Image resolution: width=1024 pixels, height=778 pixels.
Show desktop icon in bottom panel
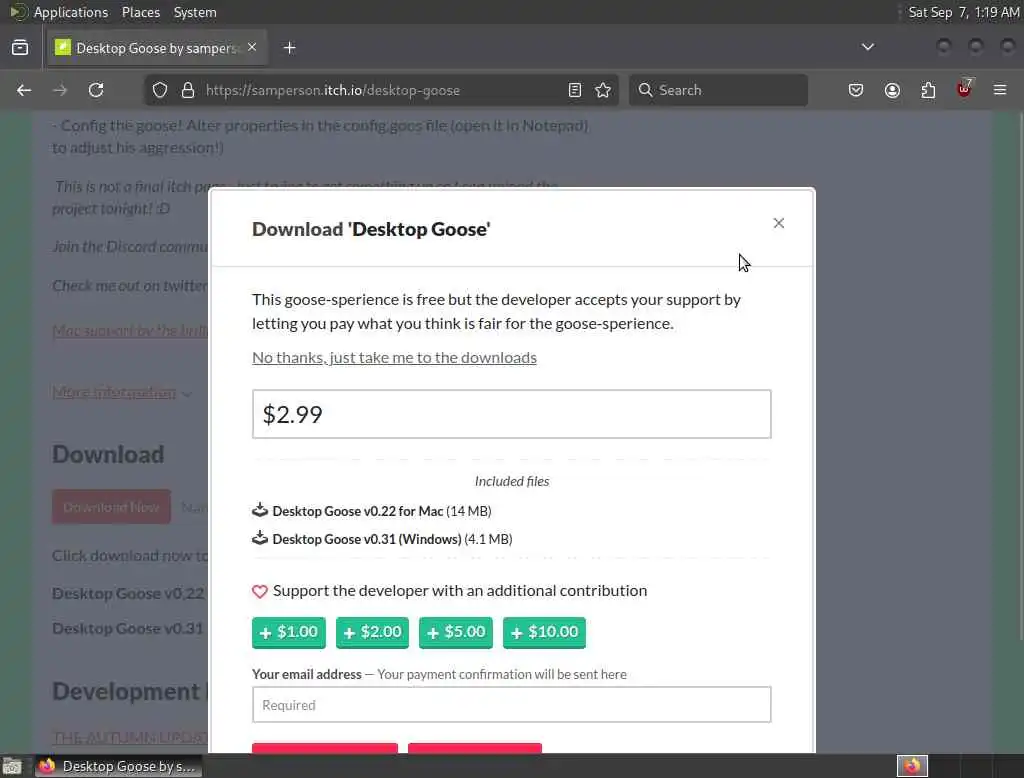coord(12,766)
